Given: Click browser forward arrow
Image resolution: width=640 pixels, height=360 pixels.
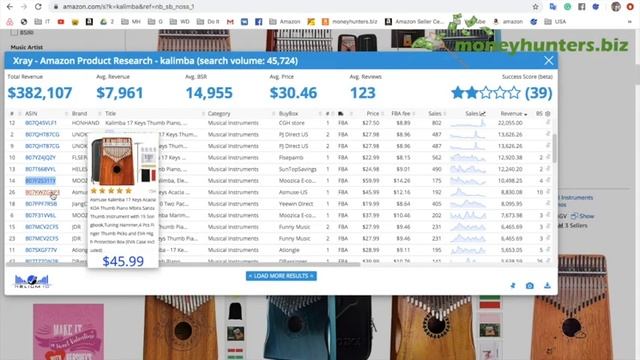Looking at the screenshot, I should pyautogui.click(x=24, y=7).
